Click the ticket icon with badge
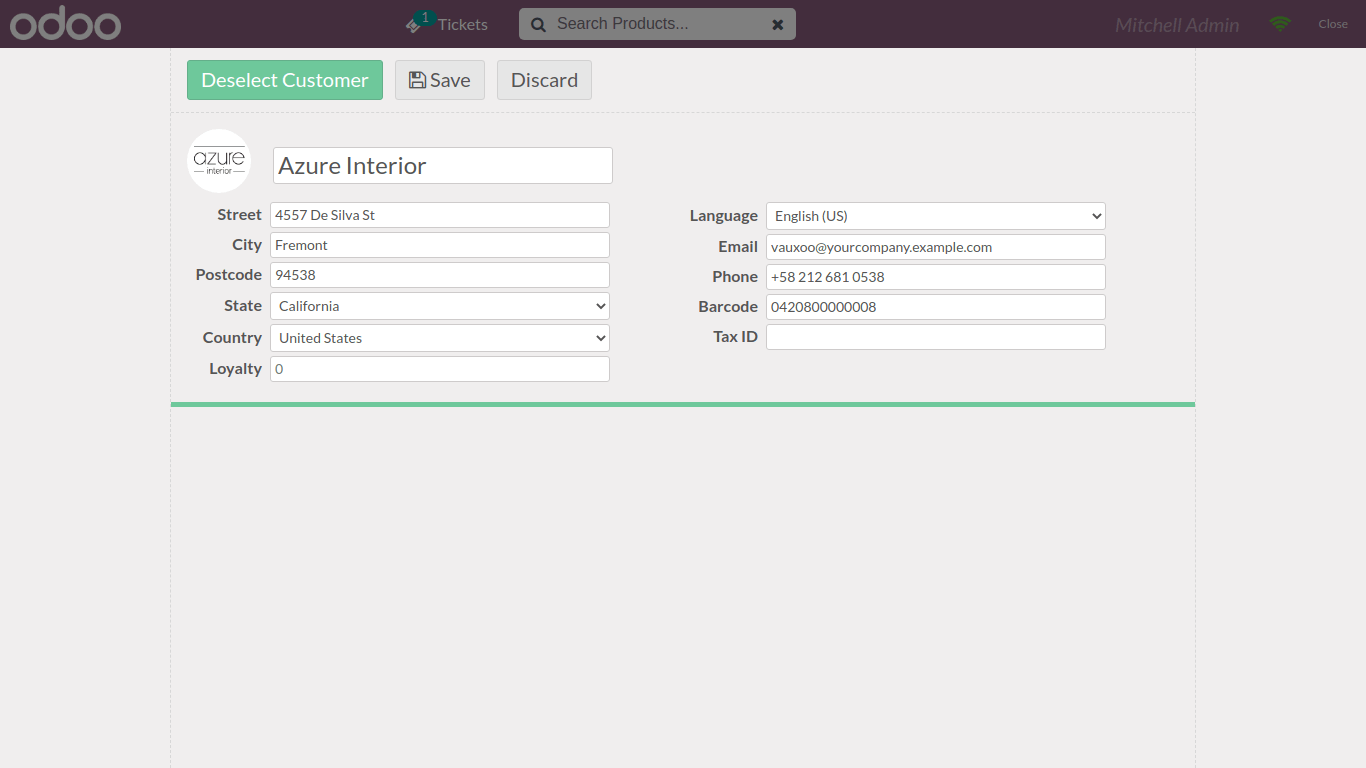This screenshot has height=768, width=1366. click(x=420, y=22)
